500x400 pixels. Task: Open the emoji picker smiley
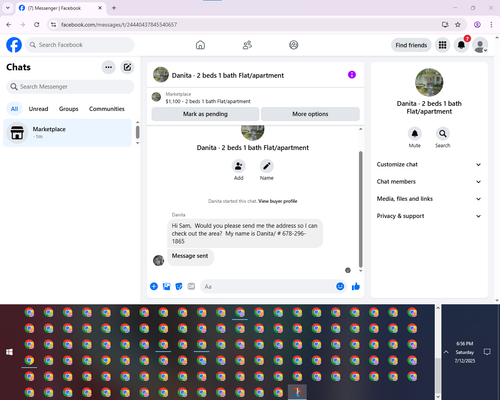340,286
